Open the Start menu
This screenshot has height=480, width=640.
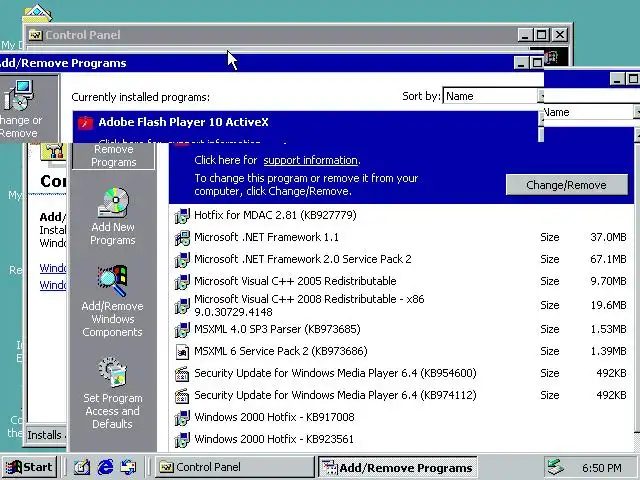(x=29, y=467)
